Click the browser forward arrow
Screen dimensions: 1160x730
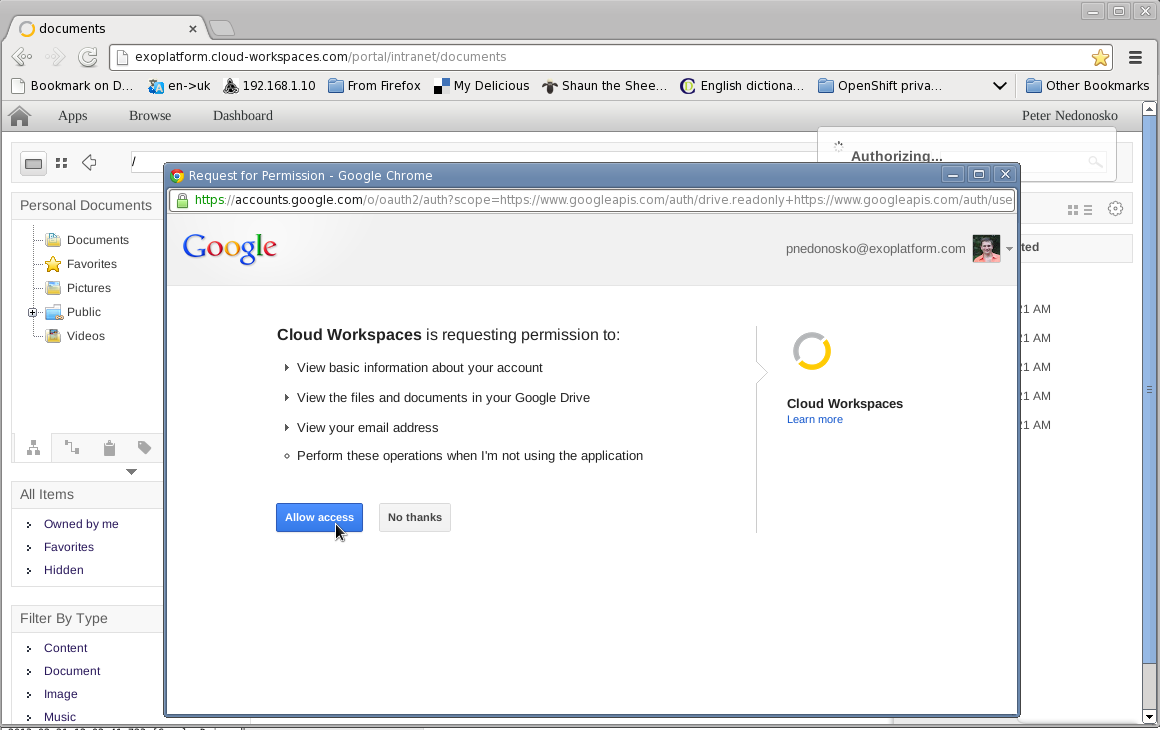(x=55, y=56)
